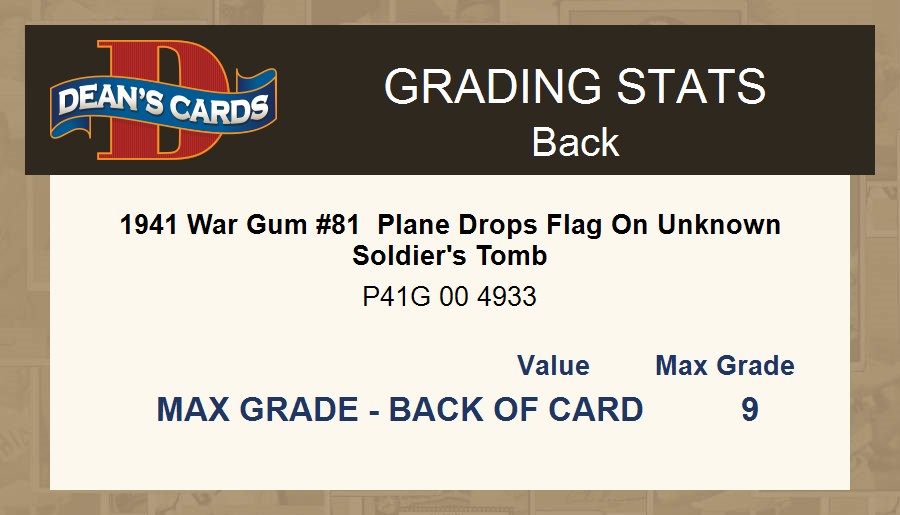Click the max grade value 9
This screenshot has height=515, width=900.
coord(750,410)
